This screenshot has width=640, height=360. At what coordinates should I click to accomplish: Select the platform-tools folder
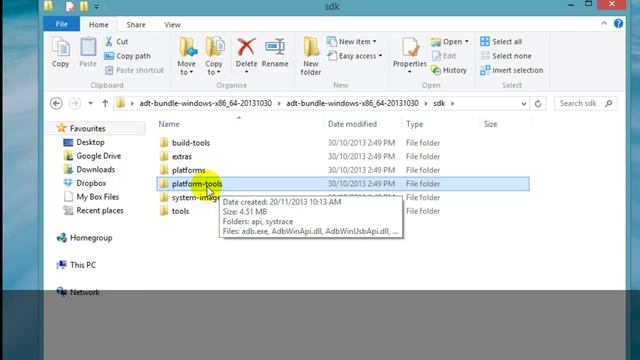[343, 184]
